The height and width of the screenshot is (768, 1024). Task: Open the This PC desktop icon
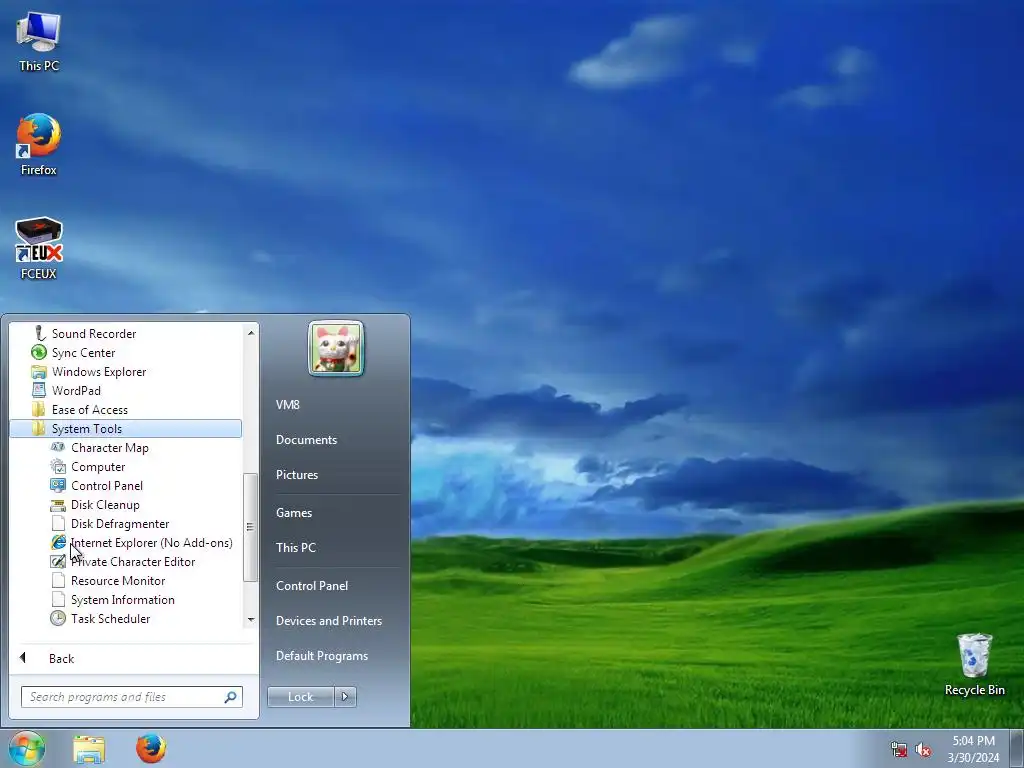click(39, 42)
